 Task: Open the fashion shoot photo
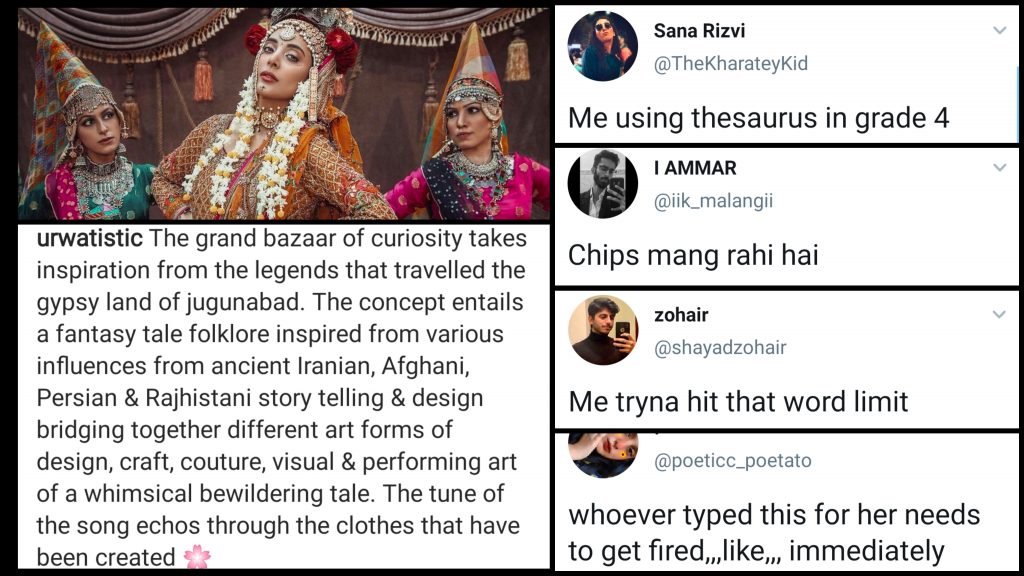(x=284, y=114)
